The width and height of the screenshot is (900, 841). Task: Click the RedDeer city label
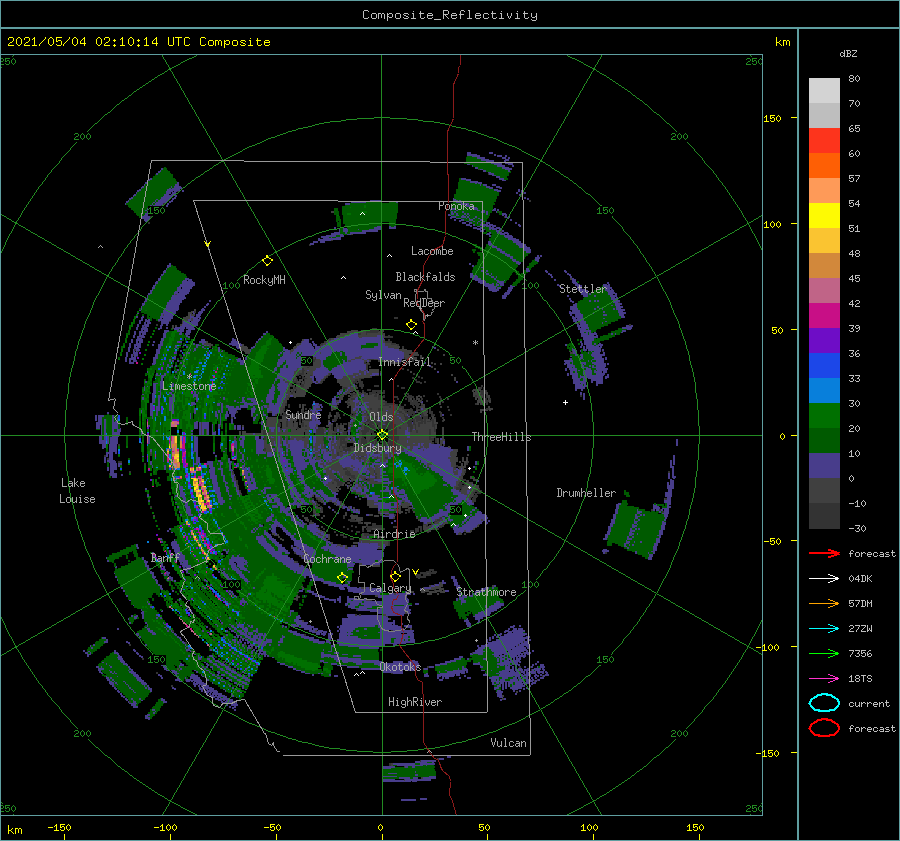pos(424,303)
